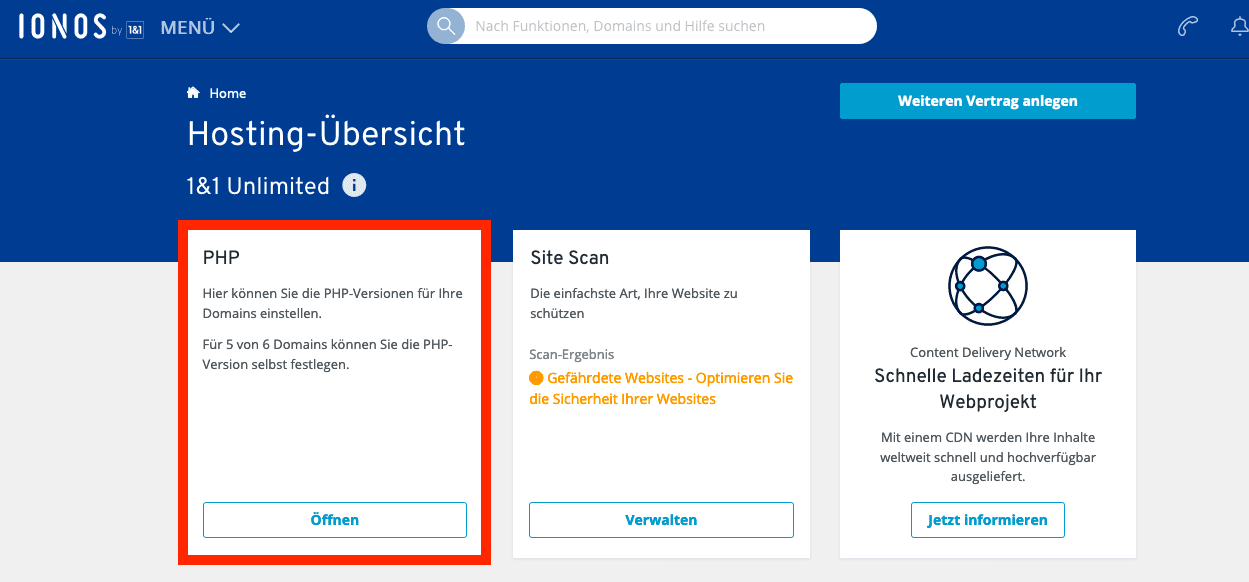Click the Site Scan card title
Image resolution: width=1249 pixels, height=582 pixels.
click(x=570, y=257)
